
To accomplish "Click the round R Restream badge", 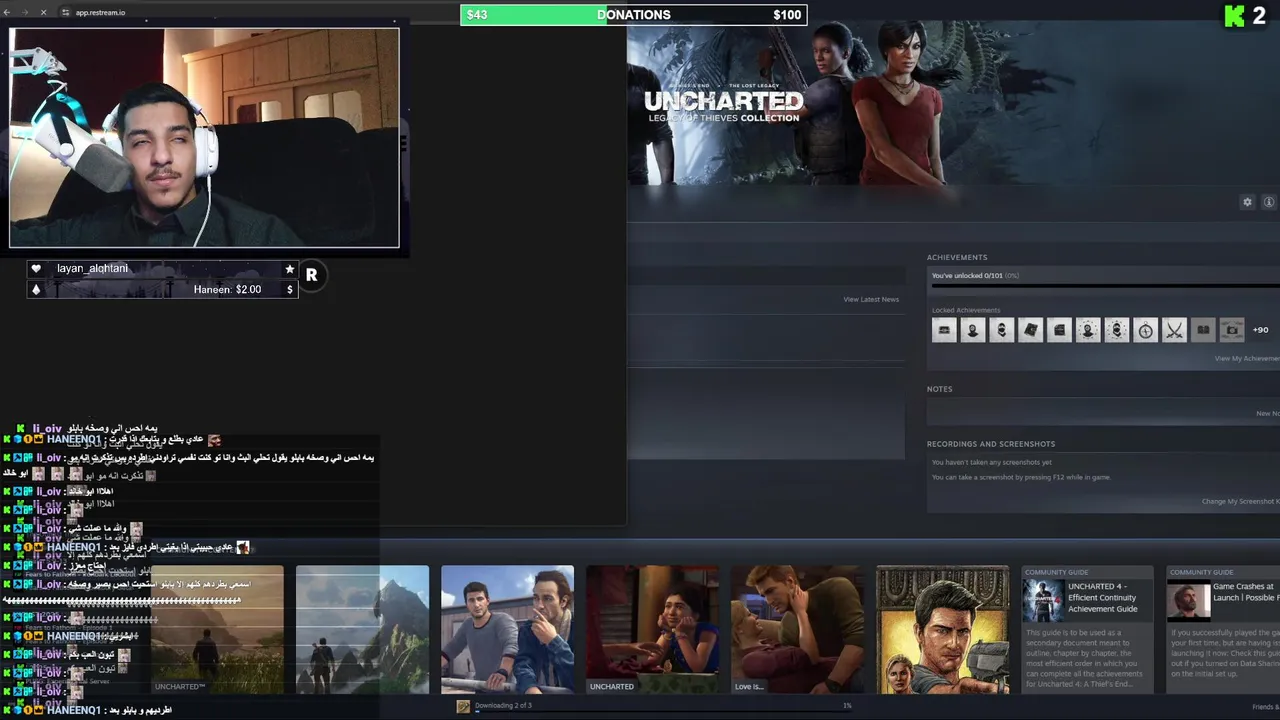I will (311, 275).
